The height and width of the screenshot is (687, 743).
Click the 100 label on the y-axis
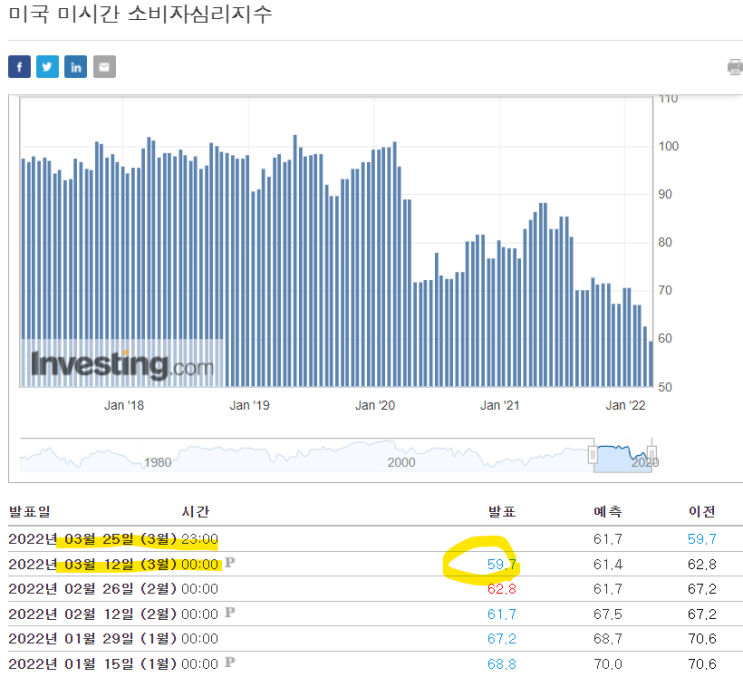click(669, 146)
